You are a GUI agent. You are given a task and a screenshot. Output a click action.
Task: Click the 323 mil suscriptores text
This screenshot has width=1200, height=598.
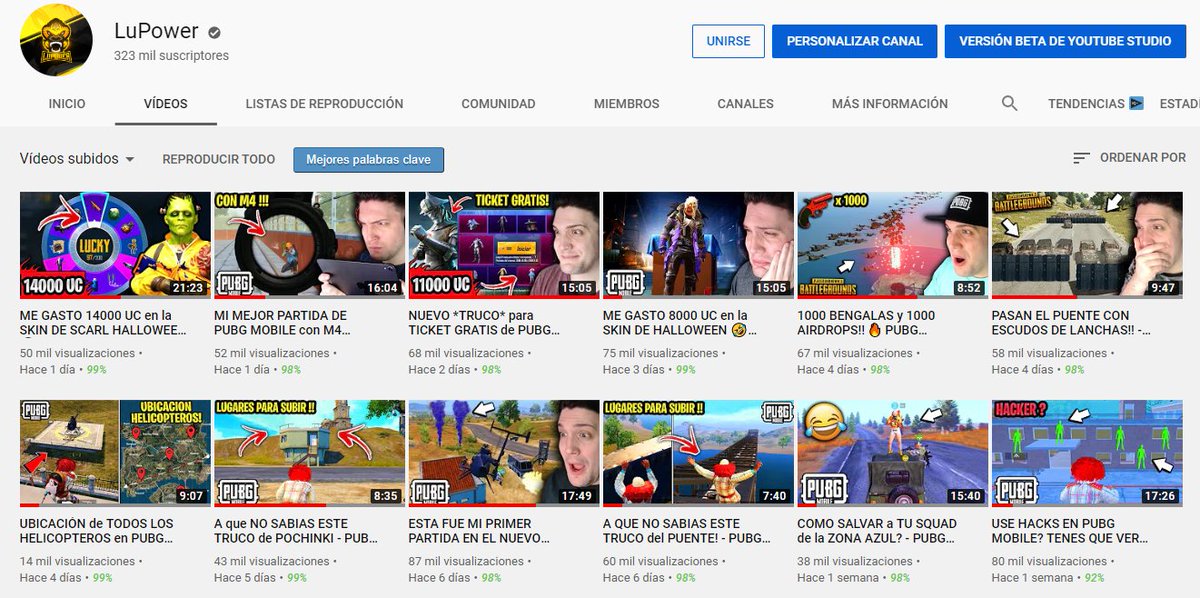coord(171,56)
